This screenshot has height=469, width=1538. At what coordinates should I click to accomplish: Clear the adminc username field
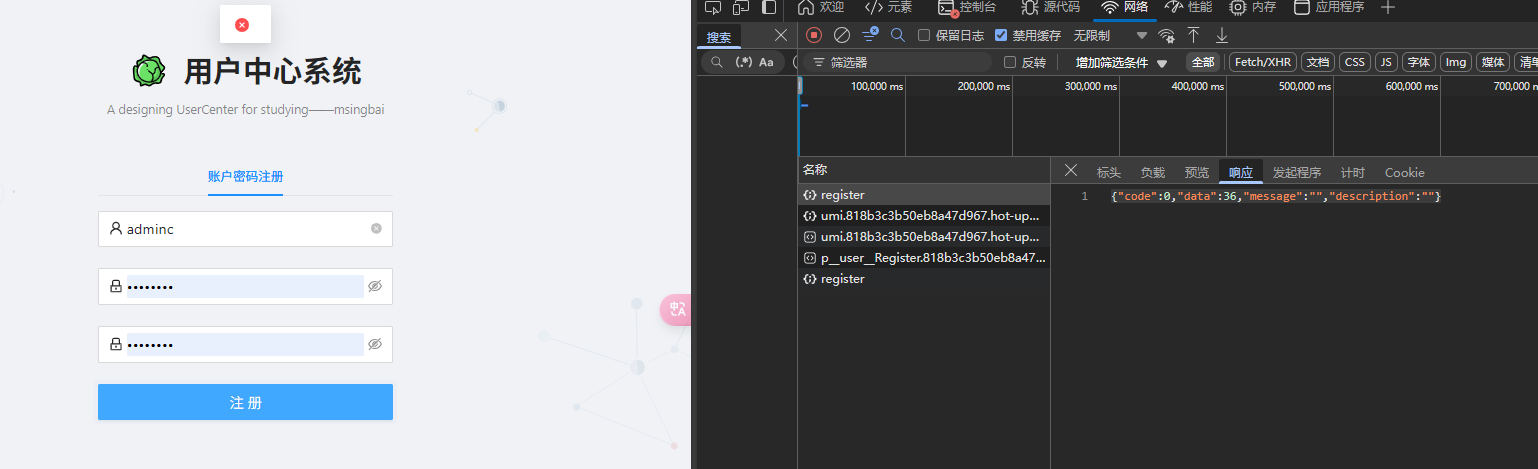point(376,229)
